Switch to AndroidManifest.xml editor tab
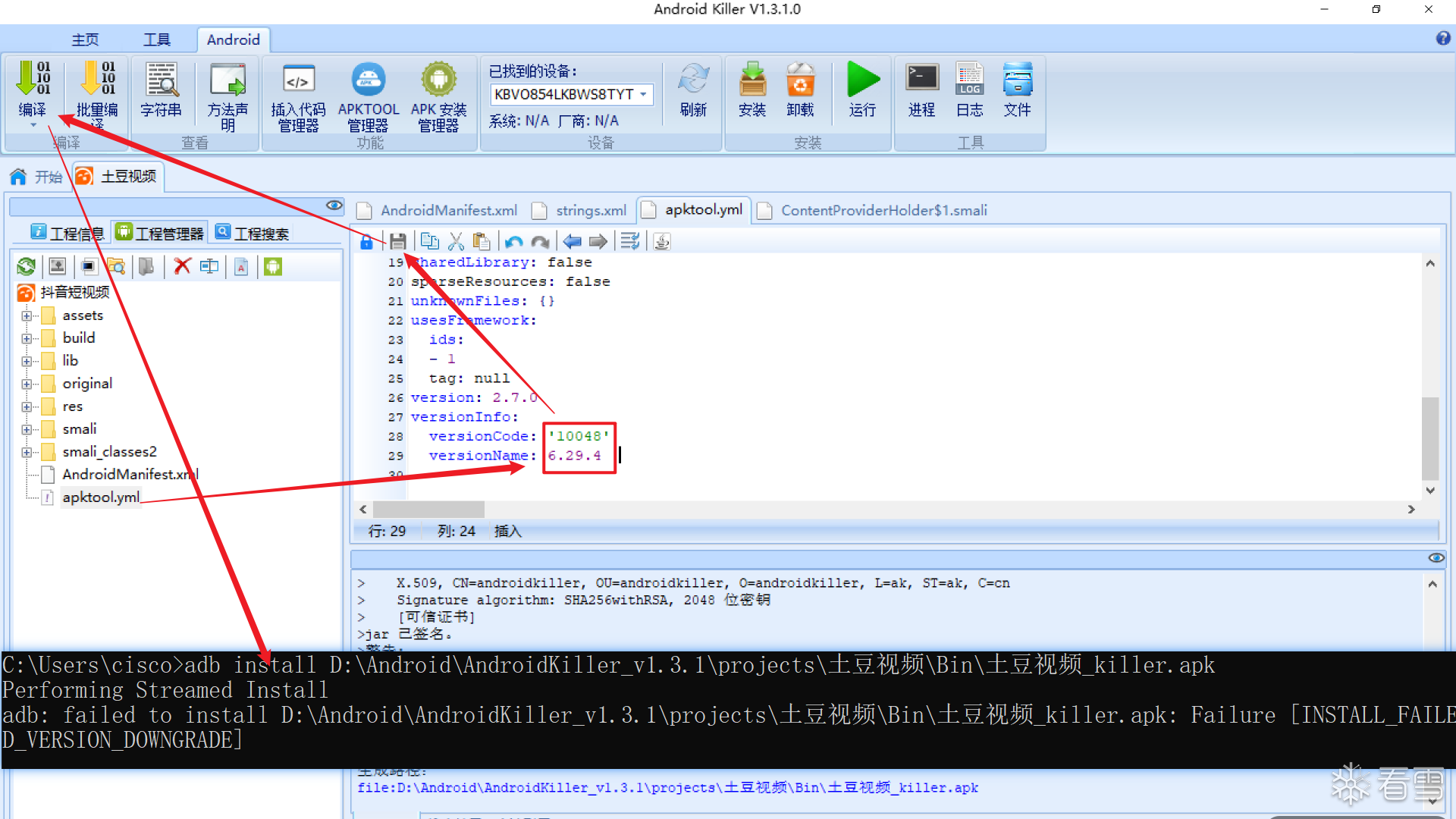The width and height of the screenshot is (1456, 819). pos(448,210)
